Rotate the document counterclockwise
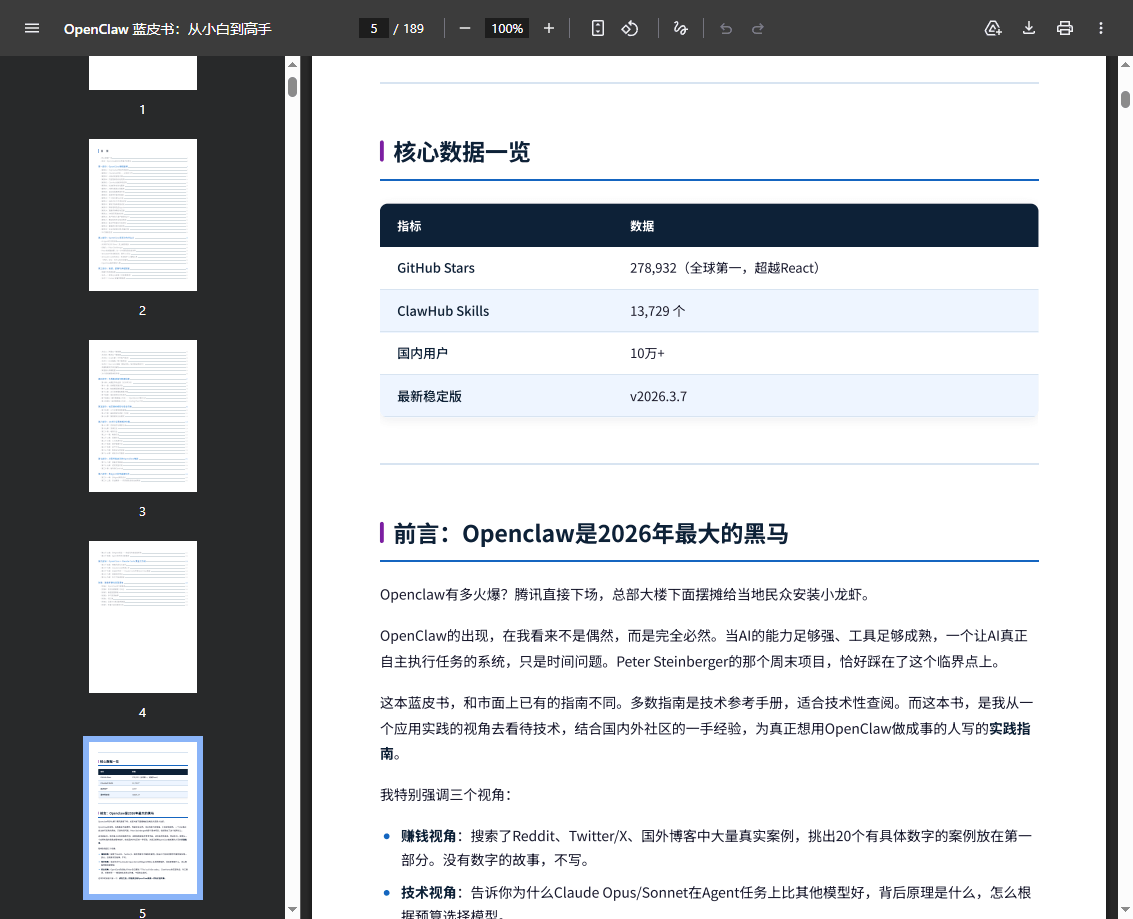The image size is (1133, 919). [x=630, y=28]
